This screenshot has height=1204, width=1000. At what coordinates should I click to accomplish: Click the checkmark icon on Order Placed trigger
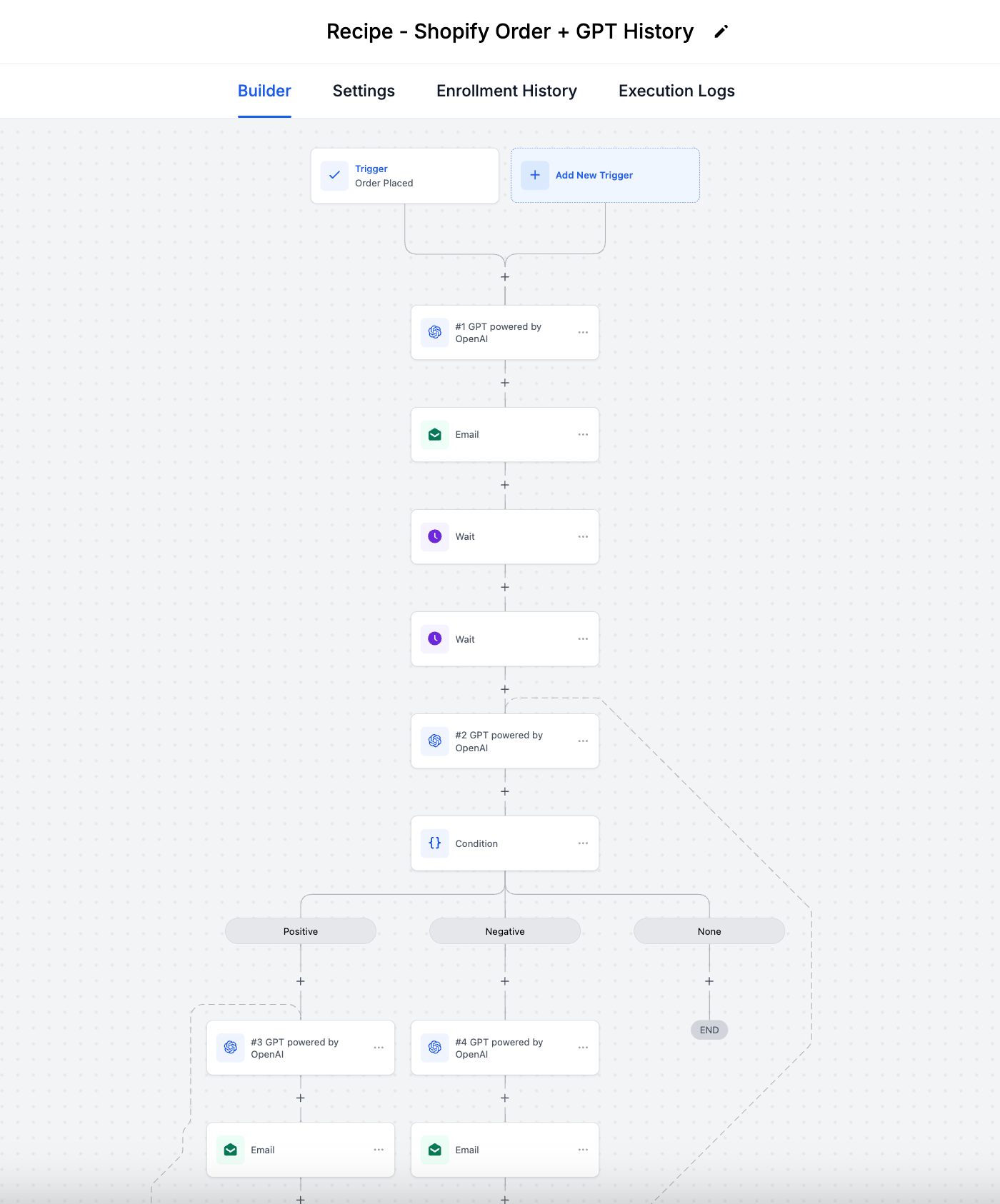coord(334,176)
